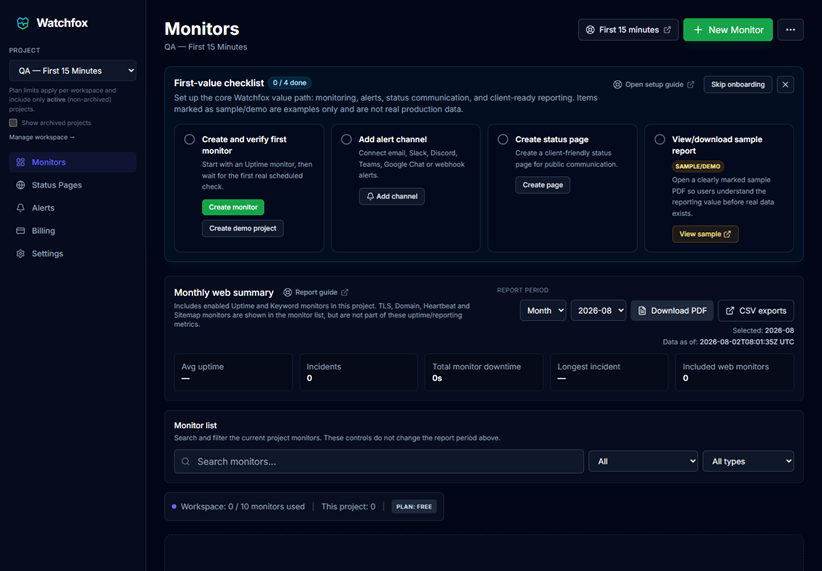Click the 0 / 4 done badge

pyautogui.click(x=290, y=83)
